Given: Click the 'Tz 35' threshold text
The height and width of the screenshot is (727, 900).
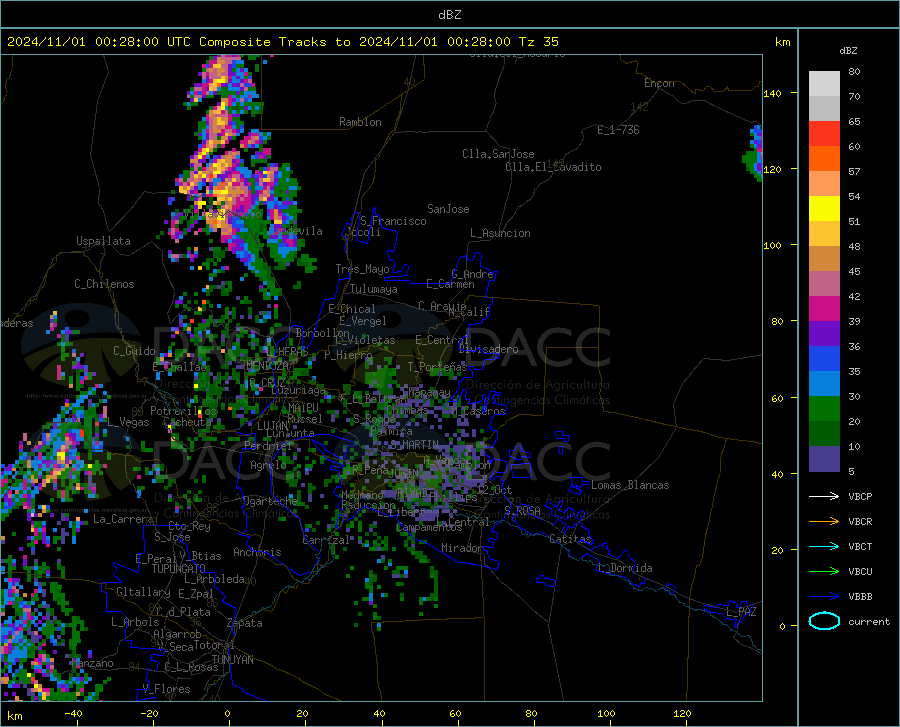Looking at the screenshot, I should tap(538, 42).
